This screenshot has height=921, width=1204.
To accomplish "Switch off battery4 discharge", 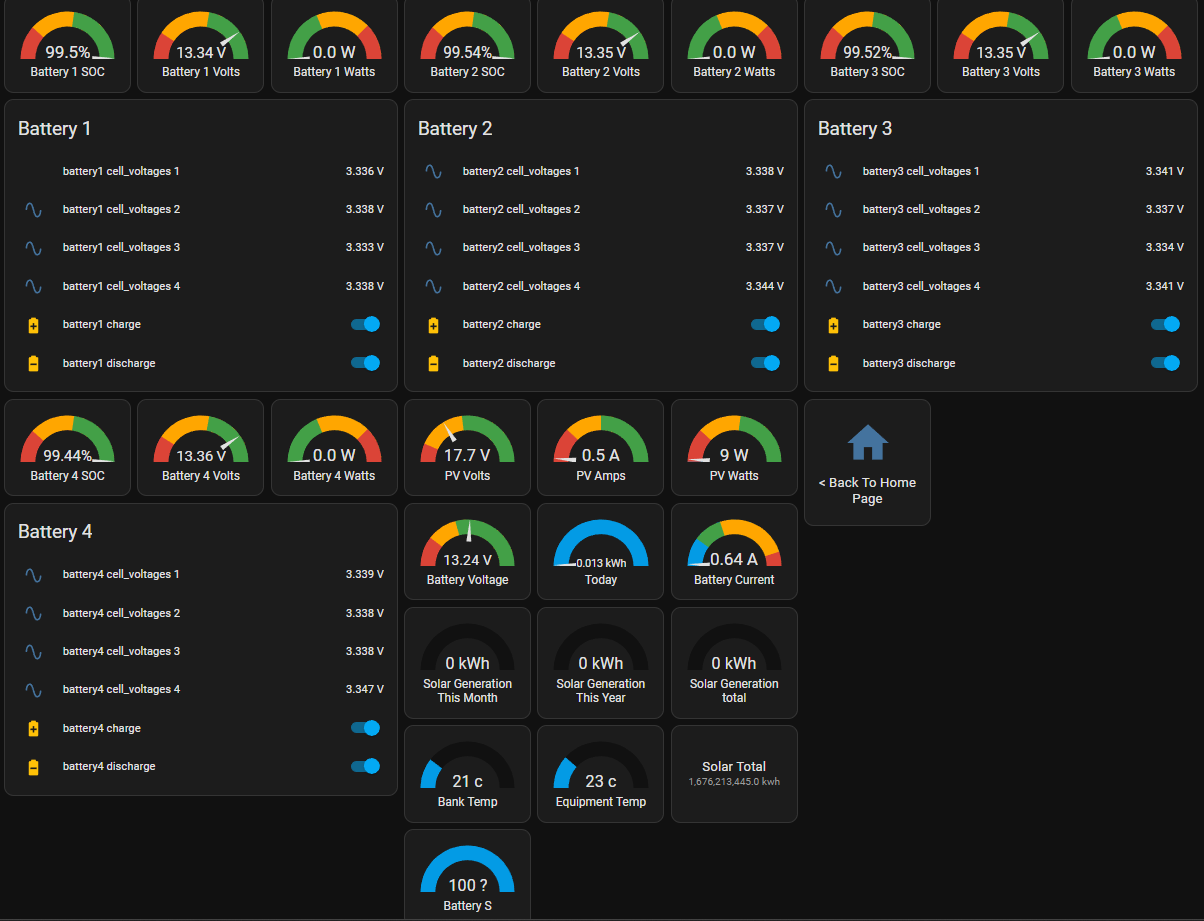I will 365,767.
